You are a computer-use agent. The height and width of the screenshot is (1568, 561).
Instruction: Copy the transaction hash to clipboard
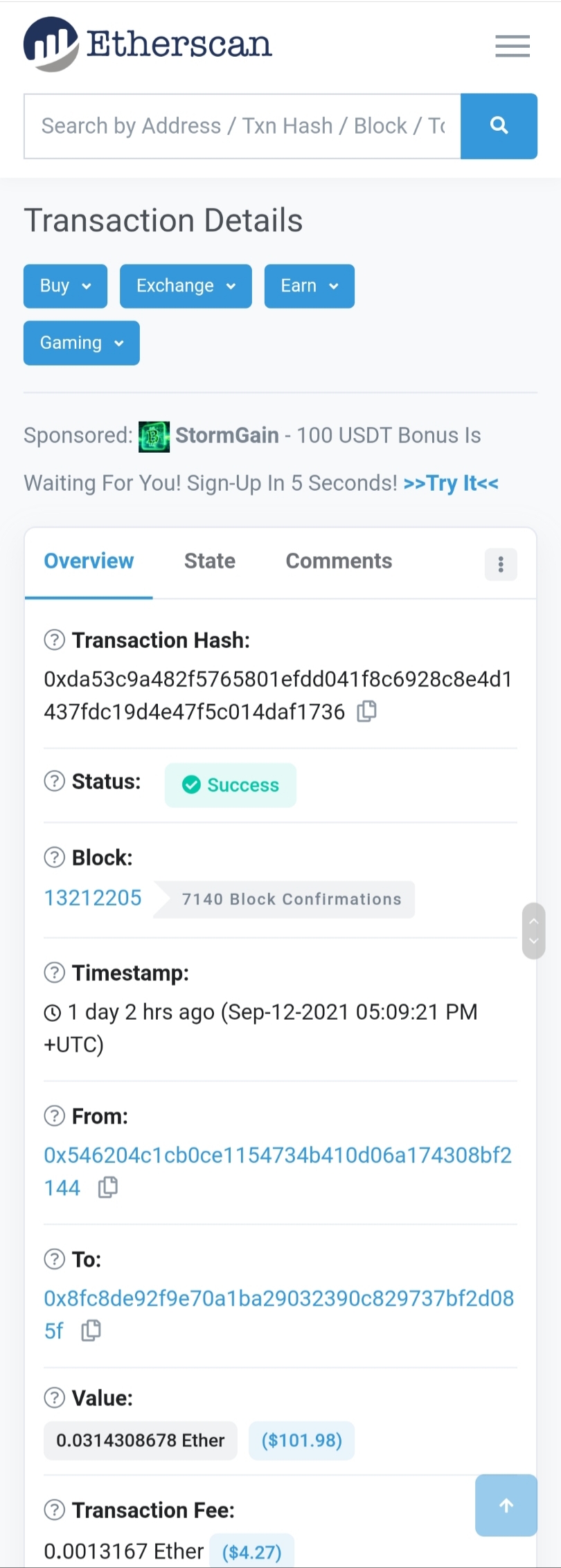[367, 712]
